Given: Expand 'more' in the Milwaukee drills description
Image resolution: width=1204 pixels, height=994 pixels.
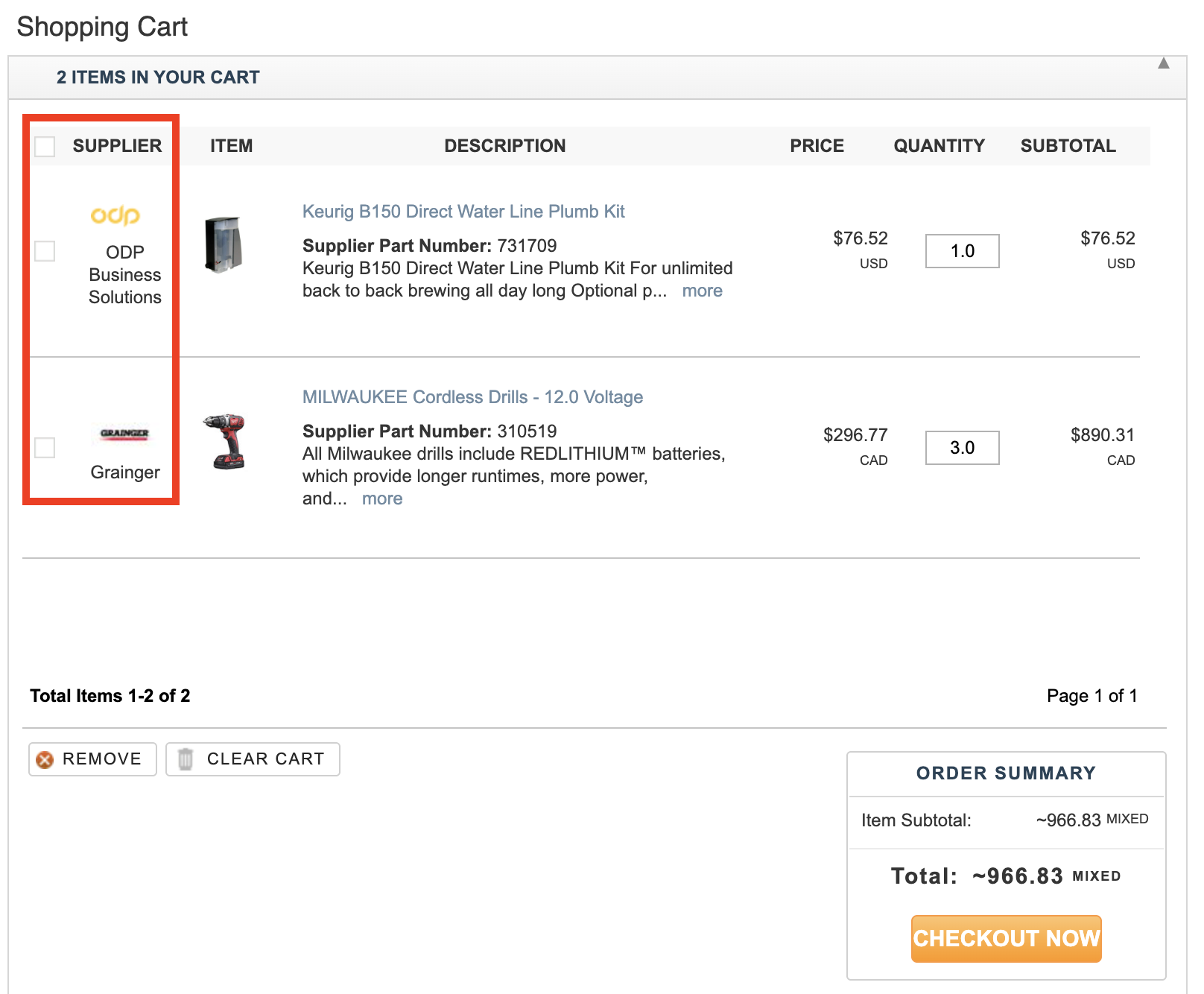Looking at the screenshot, I should [x=382, y=498].
